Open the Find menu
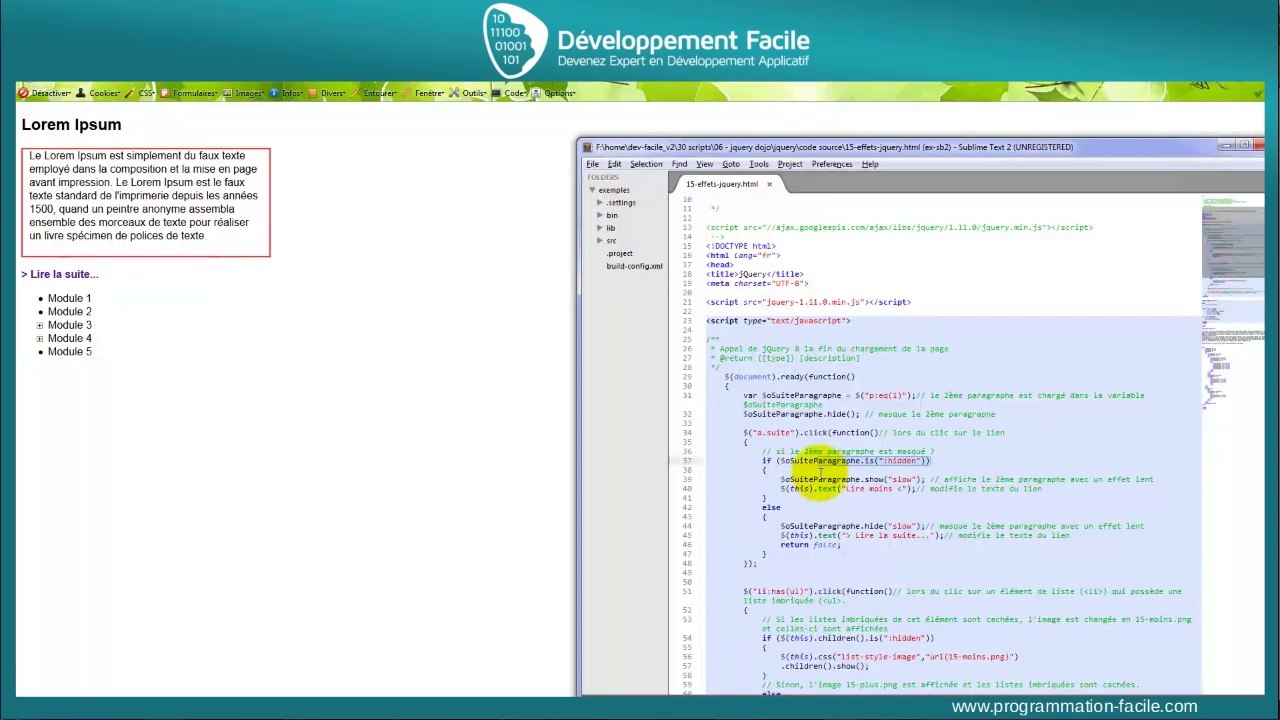The width and height of the screenshot is (1280, 720). [x=679, y=164]
